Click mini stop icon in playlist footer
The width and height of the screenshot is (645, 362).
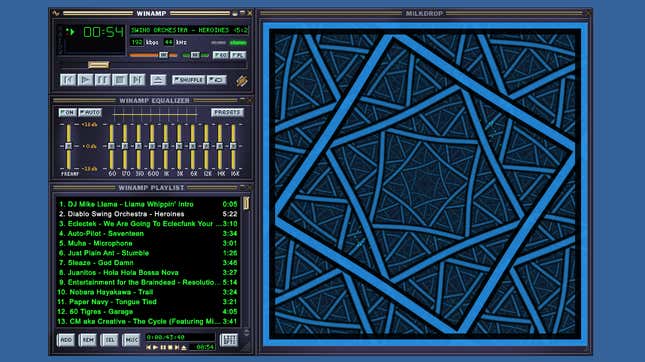[170, 348]
